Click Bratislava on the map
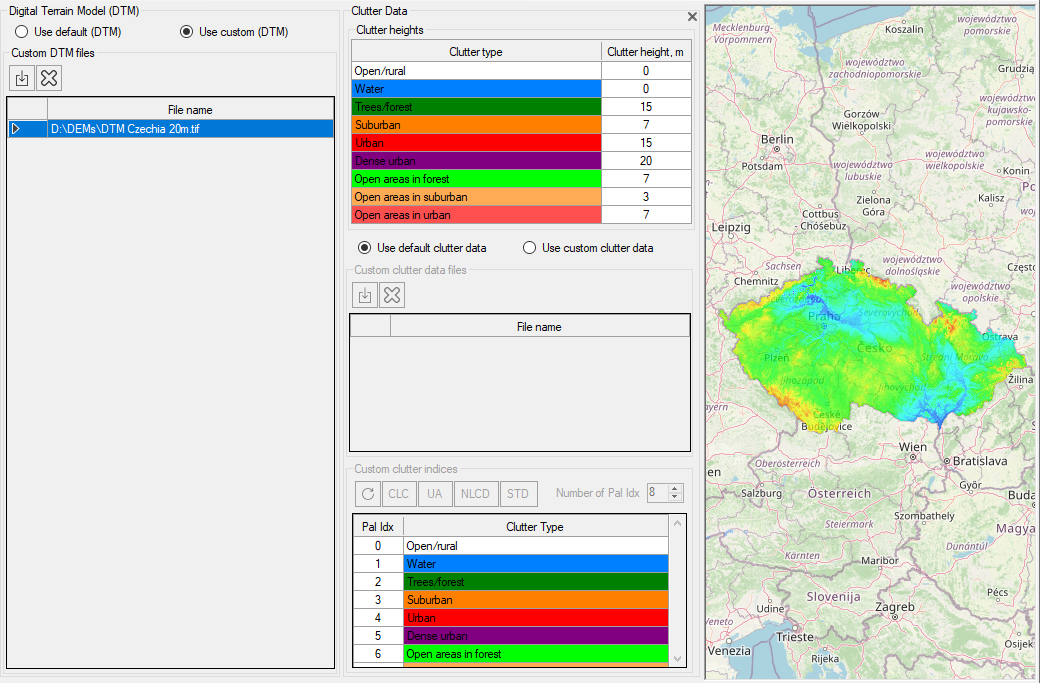 pos(980,461)
